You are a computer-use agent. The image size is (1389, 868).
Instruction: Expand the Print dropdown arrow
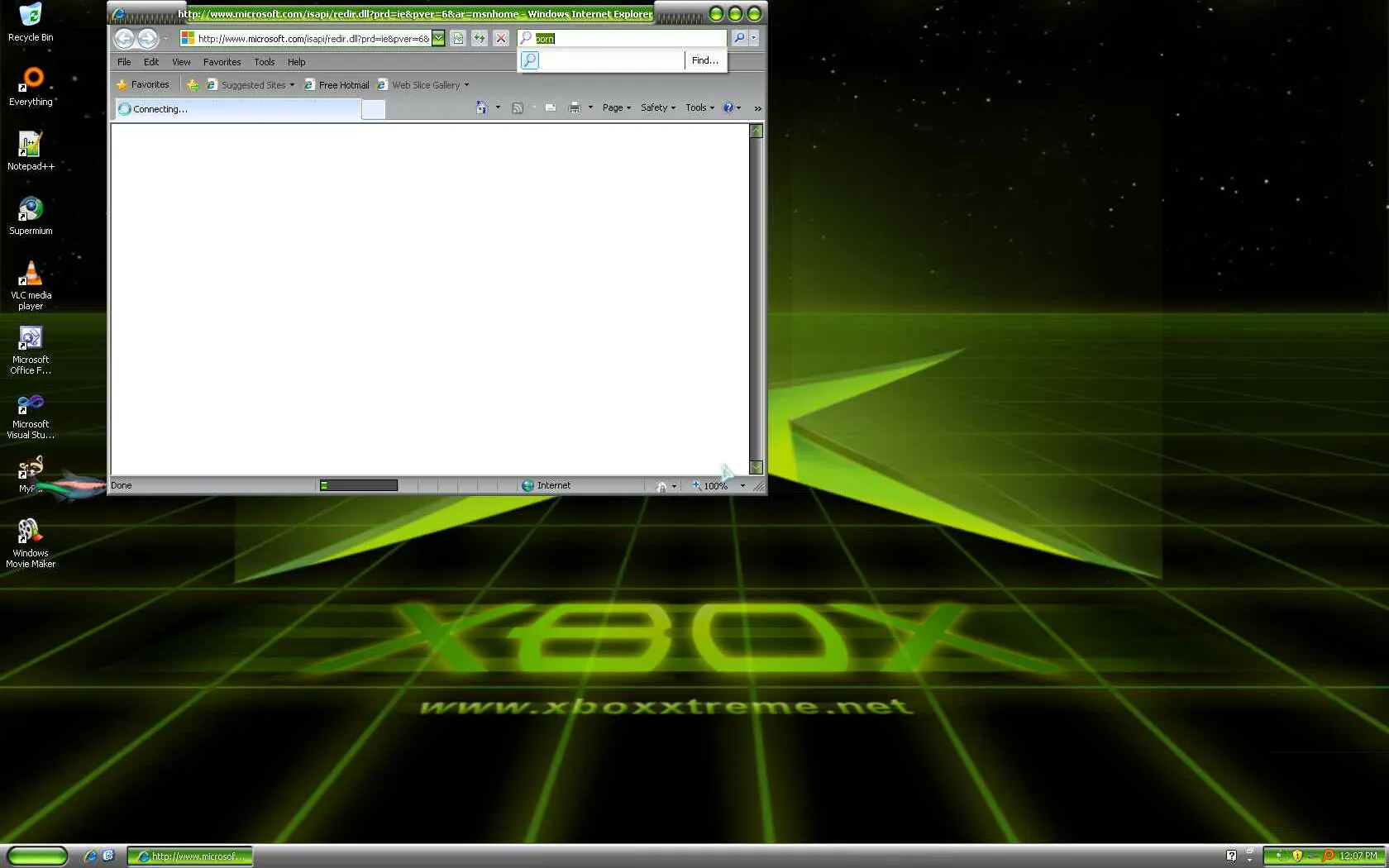coord(590,107)
